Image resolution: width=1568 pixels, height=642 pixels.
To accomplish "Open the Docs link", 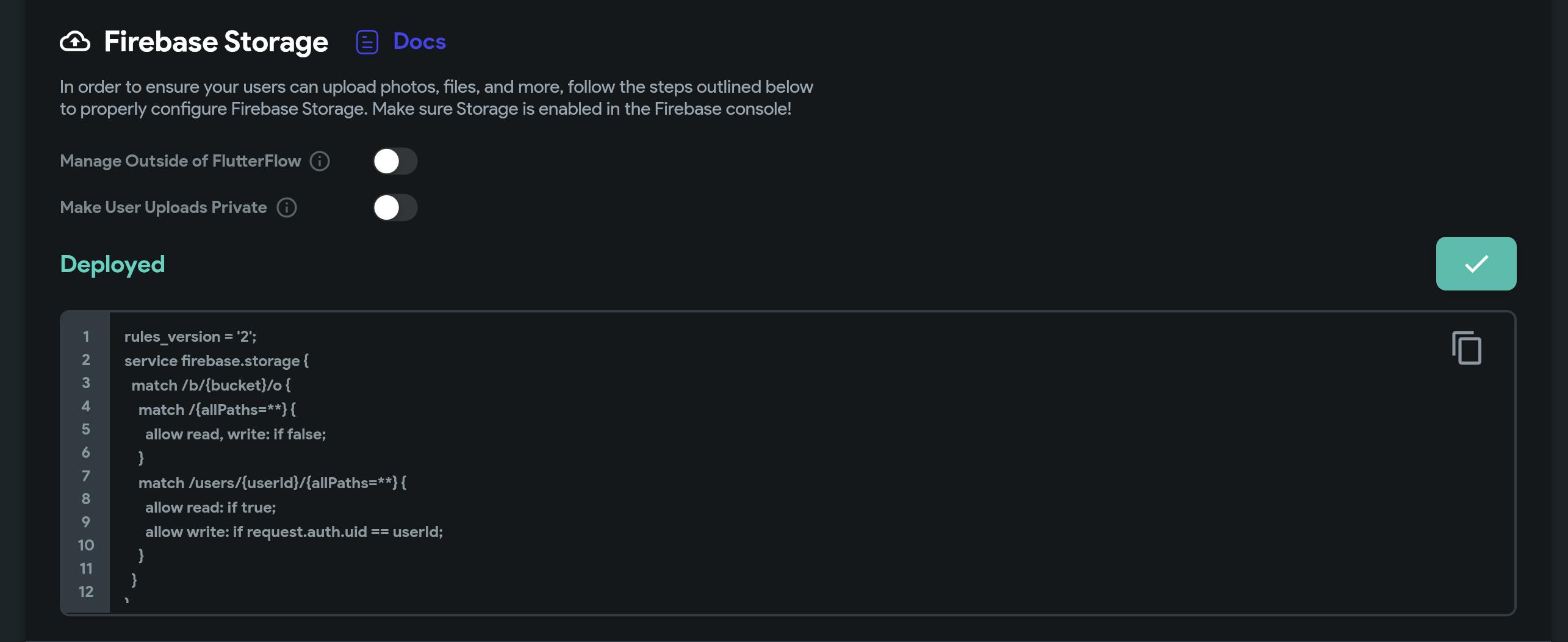I will point(419,41).
